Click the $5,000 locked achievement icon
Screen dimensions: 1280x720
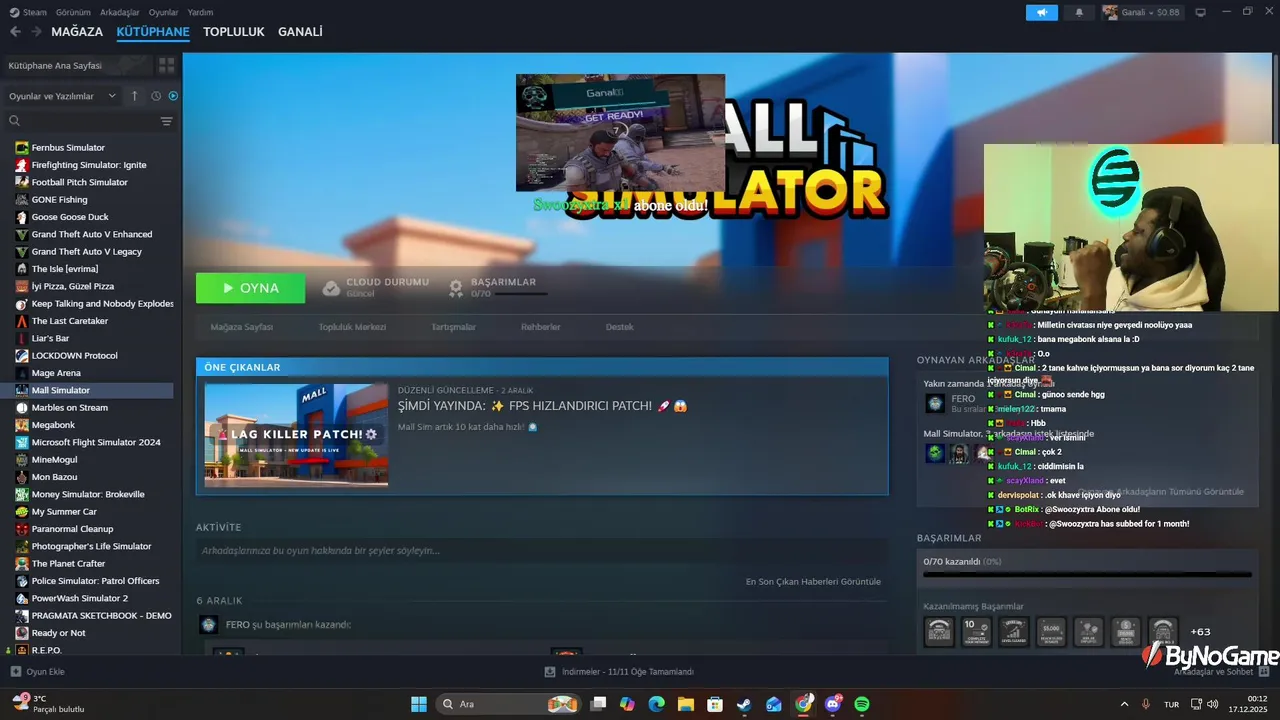(1051, 631)
